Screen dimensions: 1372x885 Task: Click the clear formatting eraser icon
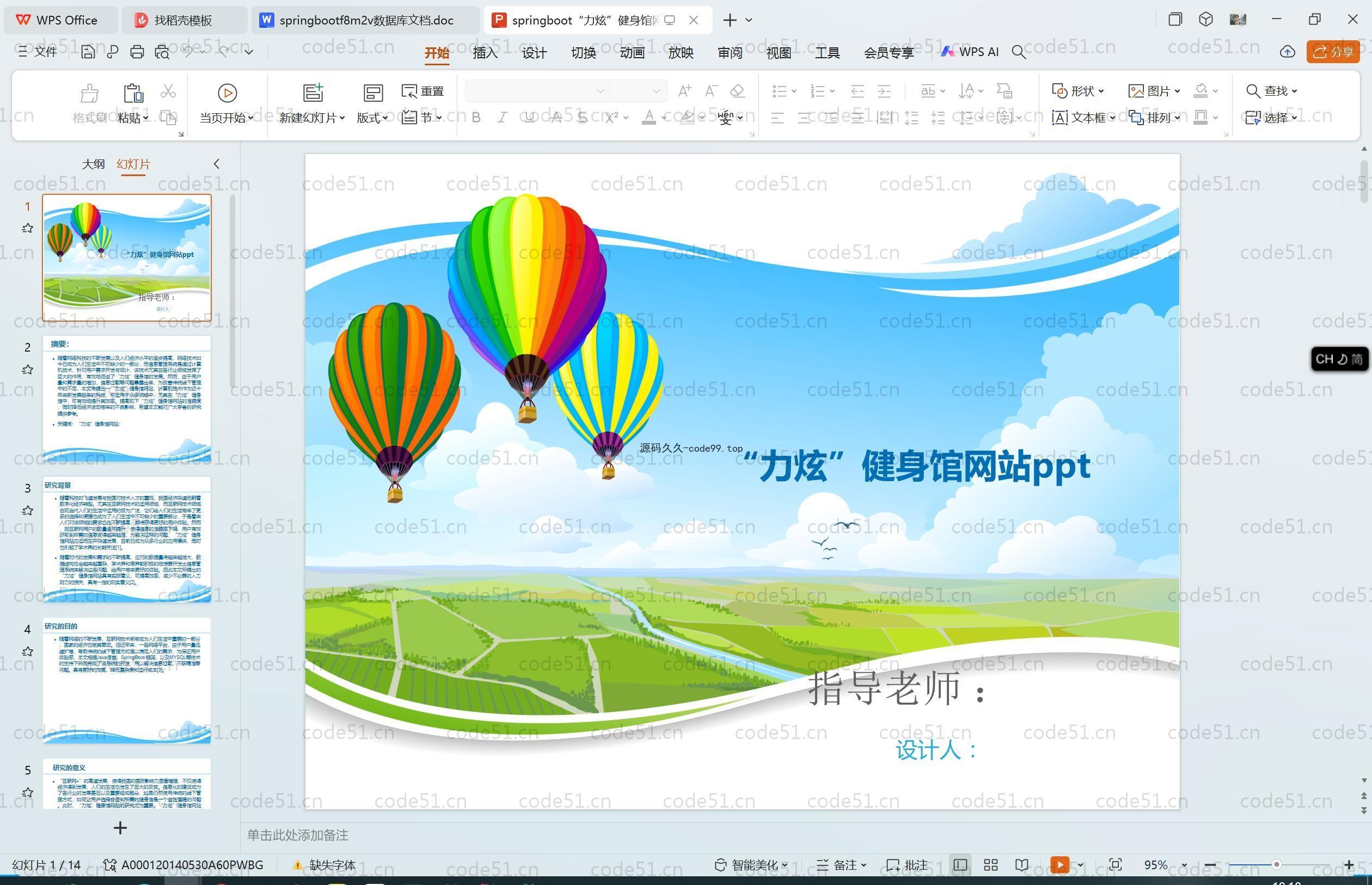click(737, 91)
